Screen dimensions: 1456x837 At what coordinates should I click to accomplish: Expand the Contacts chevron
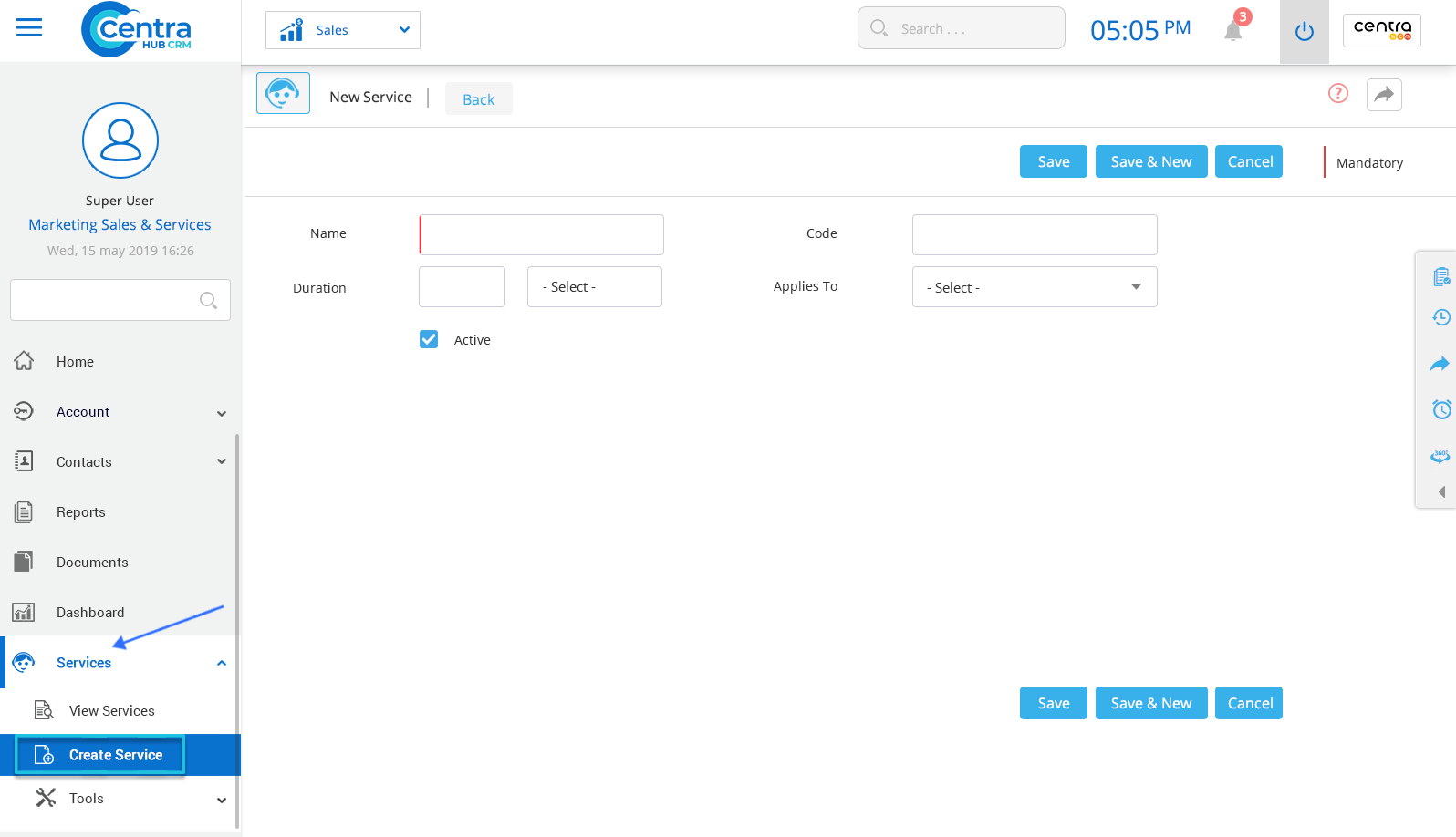(222, 462)
